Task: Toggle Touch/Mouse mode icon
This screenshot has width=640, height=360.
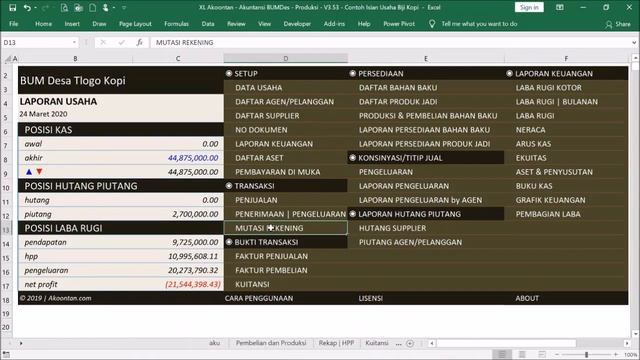Action: 106,7
